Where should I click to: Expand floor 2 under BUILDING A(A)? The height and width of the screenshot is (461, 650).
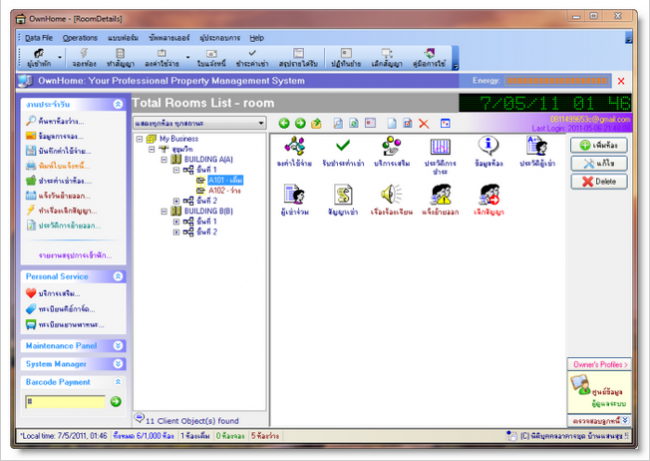(x=176, y=201)
